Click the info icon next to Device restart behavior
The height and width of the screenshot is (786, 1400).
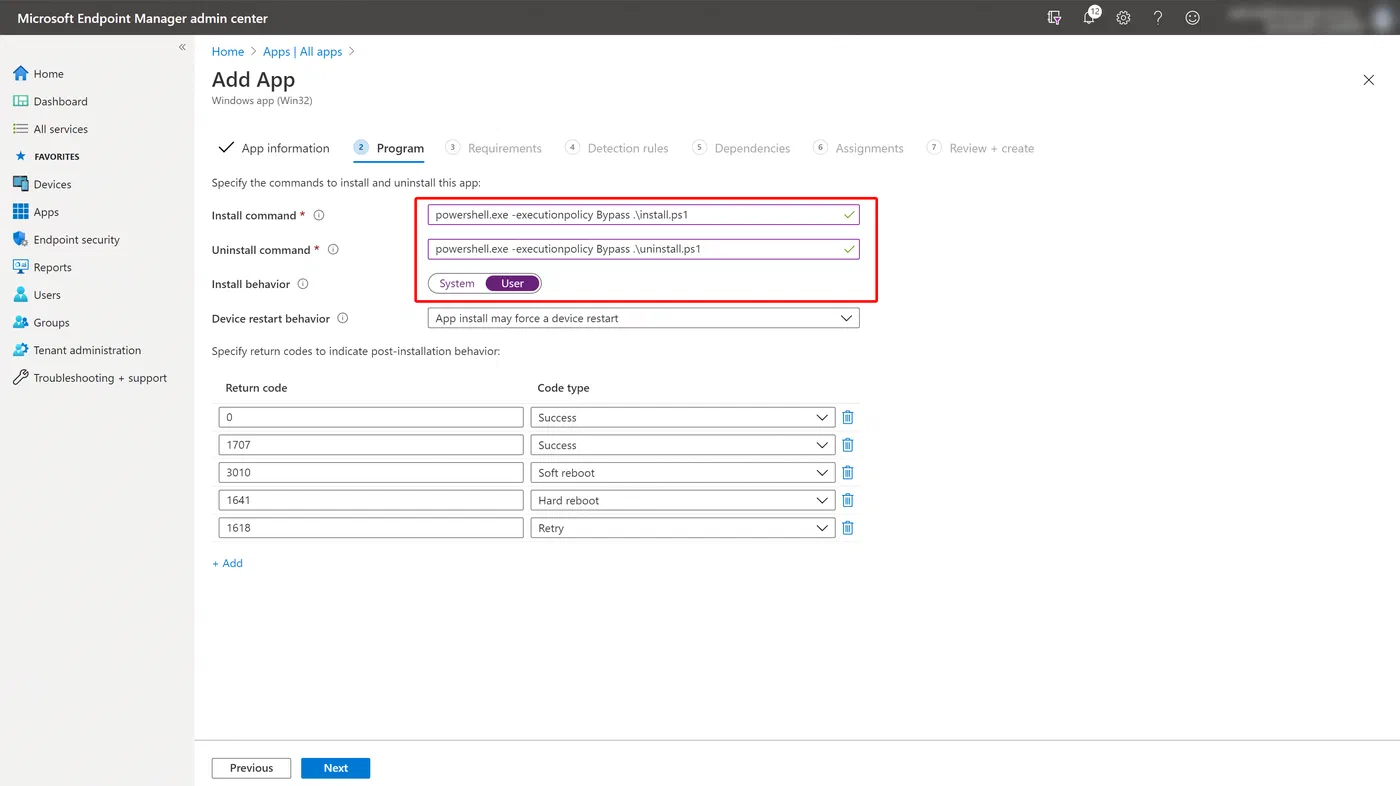[343, 318]
